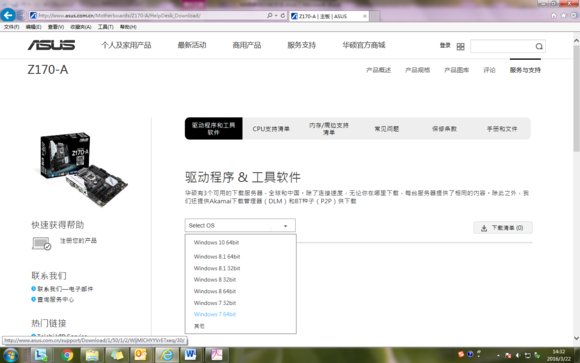
Task: Open the 编辑(E) menu
Action: (33, 27)
